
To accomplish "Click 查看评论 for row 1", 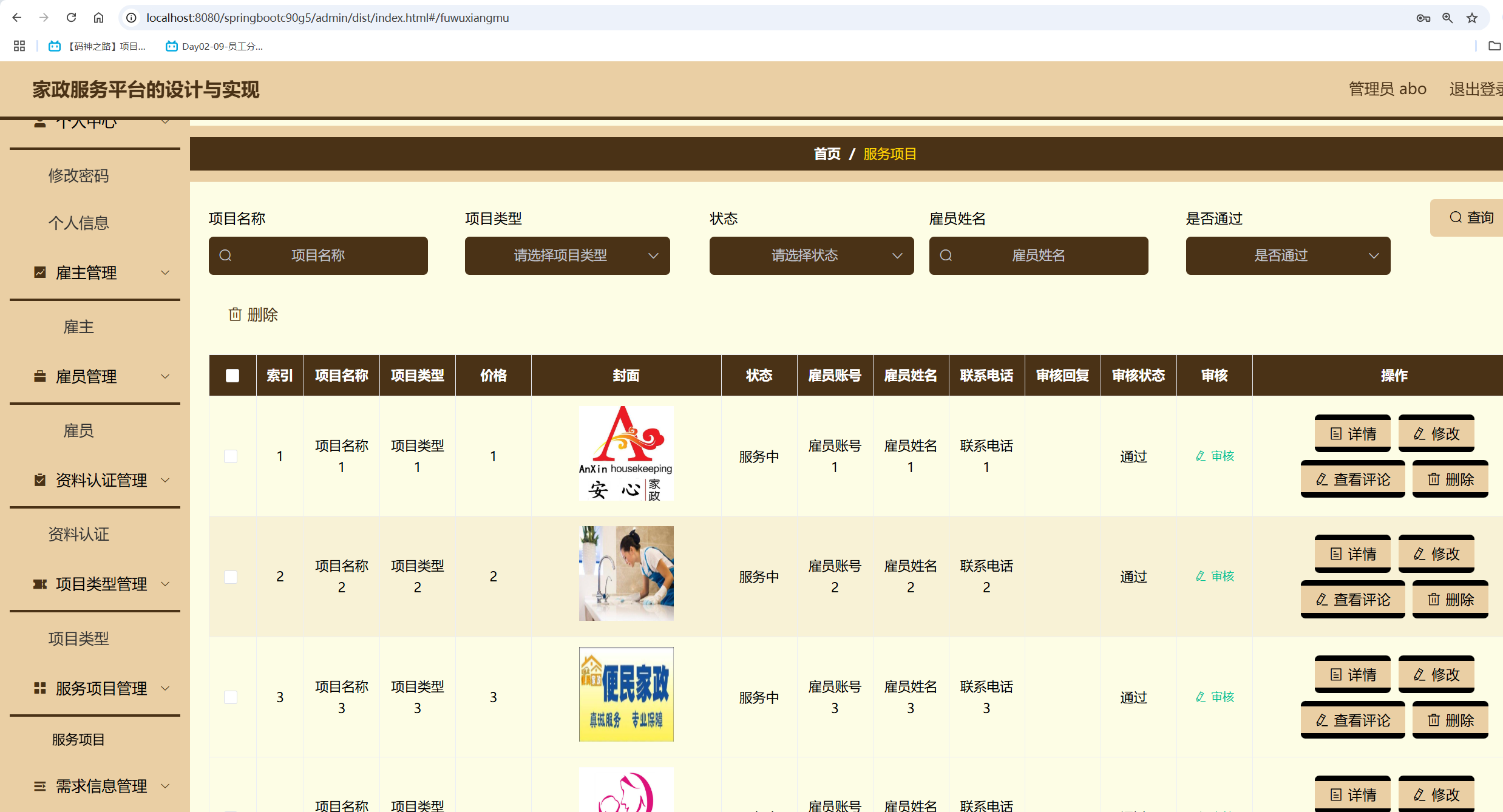I will [x=1353, y=479].
